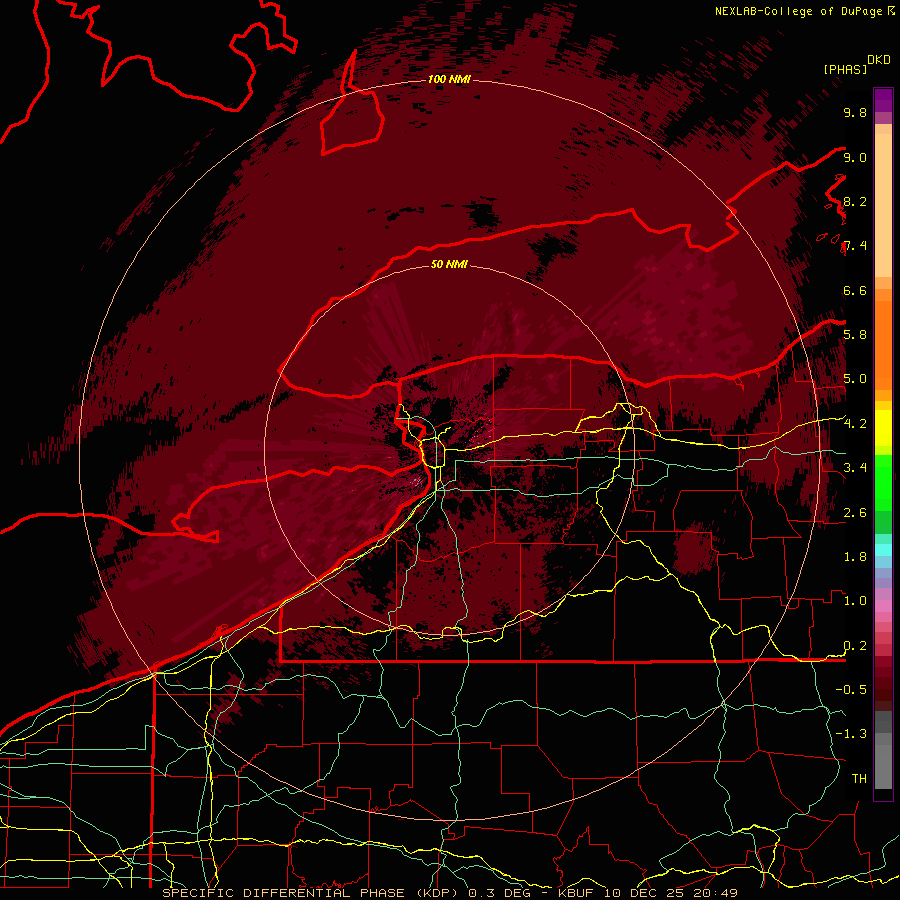Click the [PHAS] legend label
The image size is (900, 900).
845,69
